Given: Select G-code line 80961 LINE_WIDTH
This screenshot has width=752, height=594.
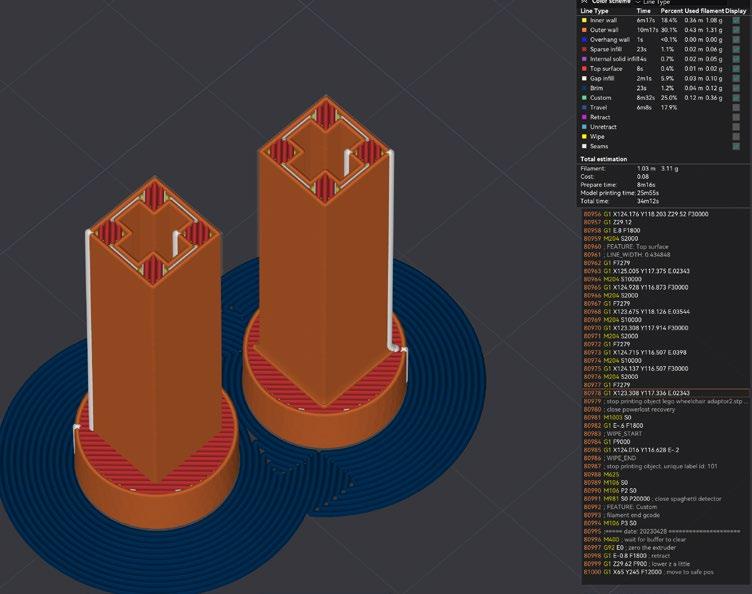Looking at the screenshot, I should [665, 255].
